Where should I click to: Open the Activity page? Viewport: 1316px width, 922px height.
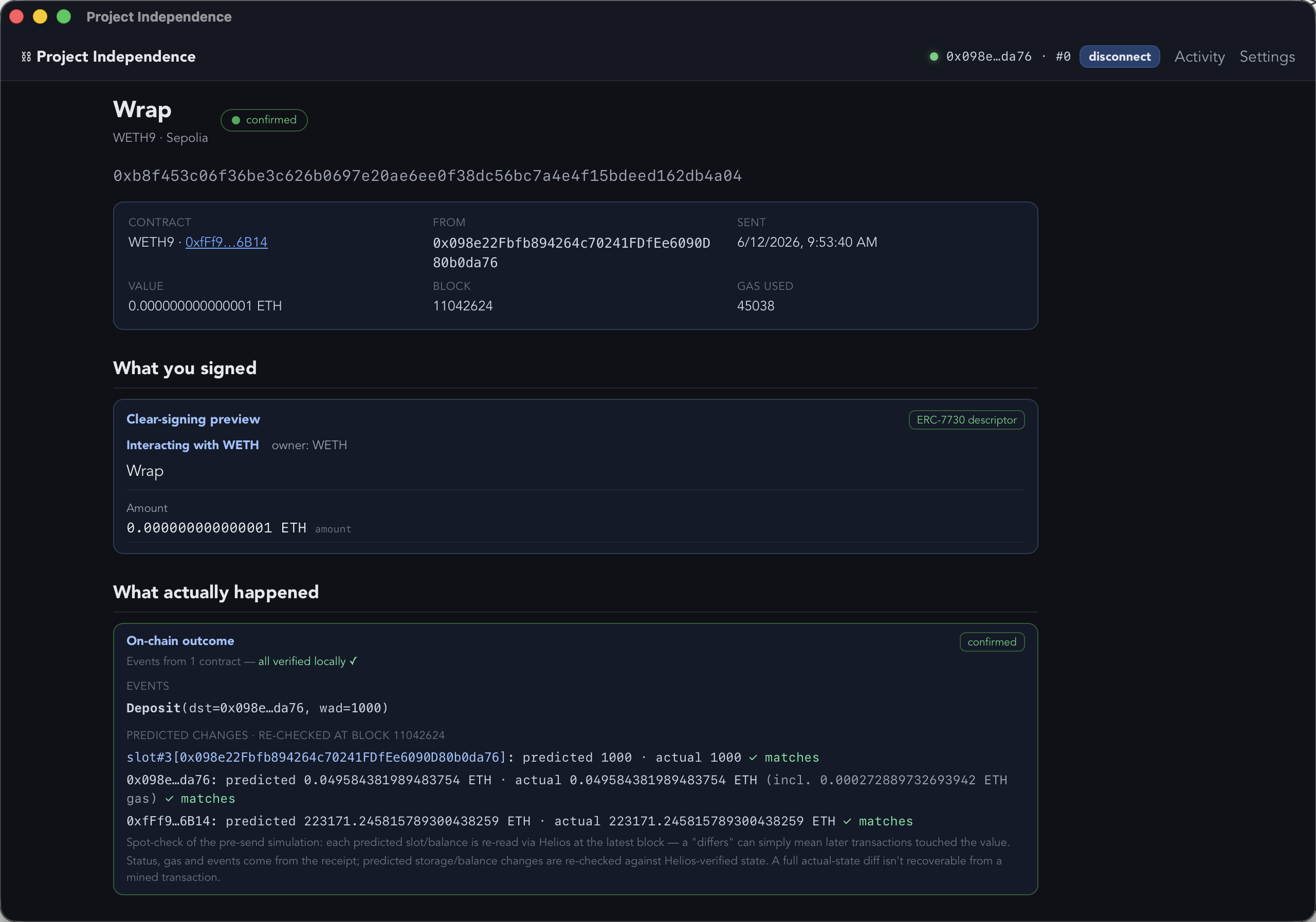point(1199,57)
